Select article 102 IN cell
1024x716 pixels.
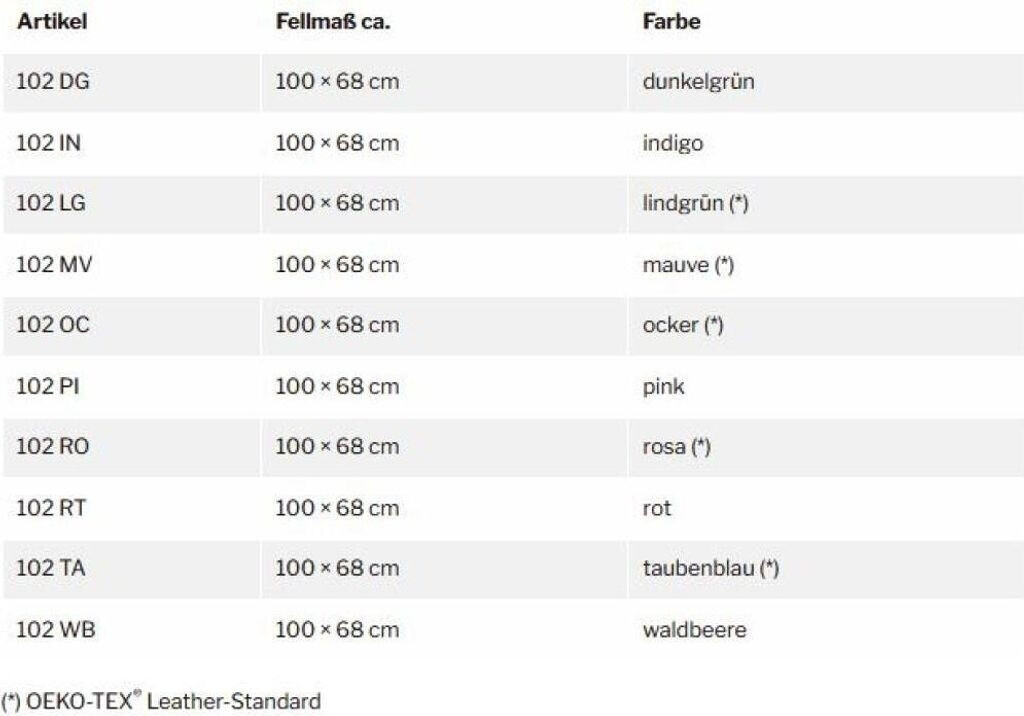click(49, 143)
